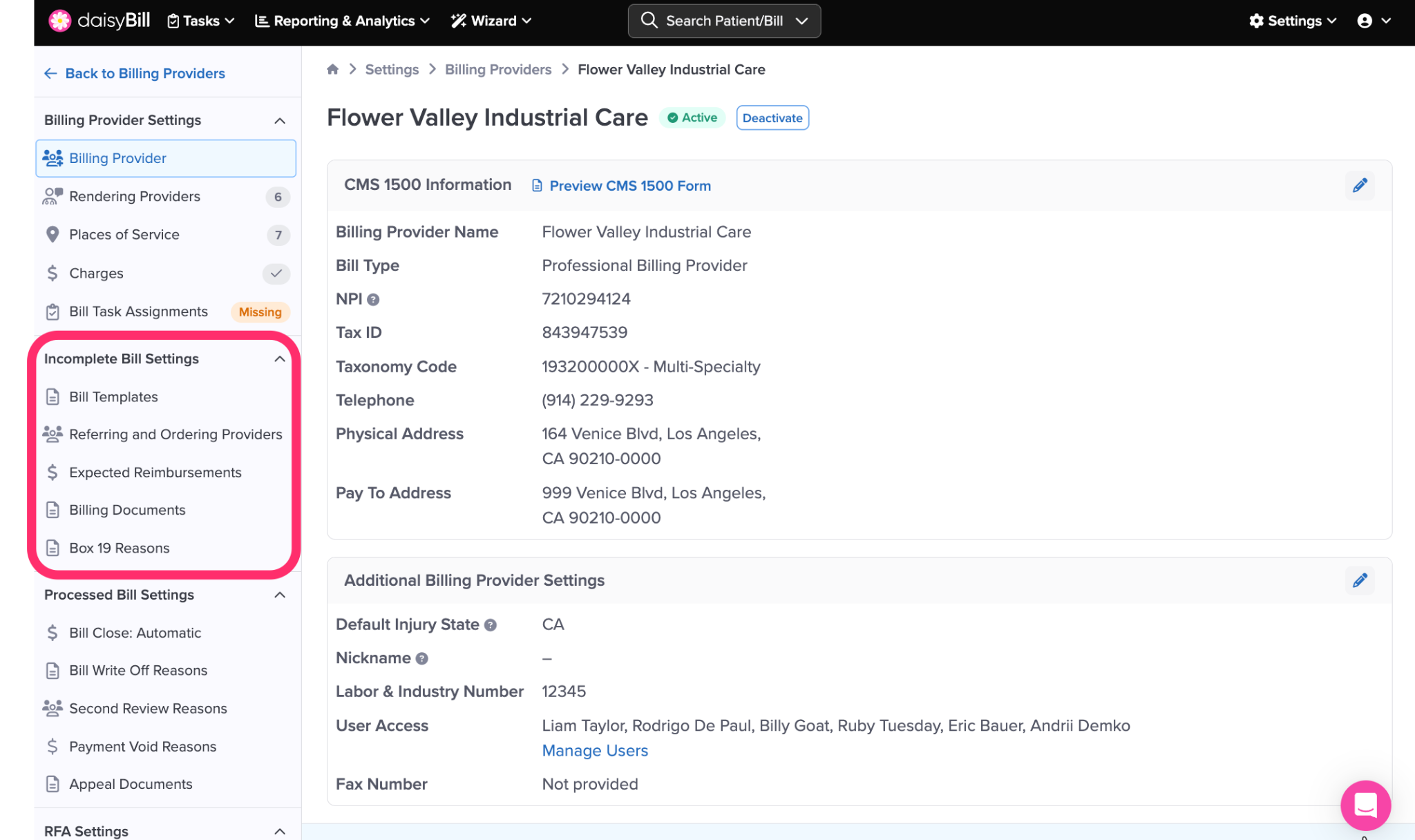
Task: Open the chat support bubble
Action: [x=1365, y=805]
